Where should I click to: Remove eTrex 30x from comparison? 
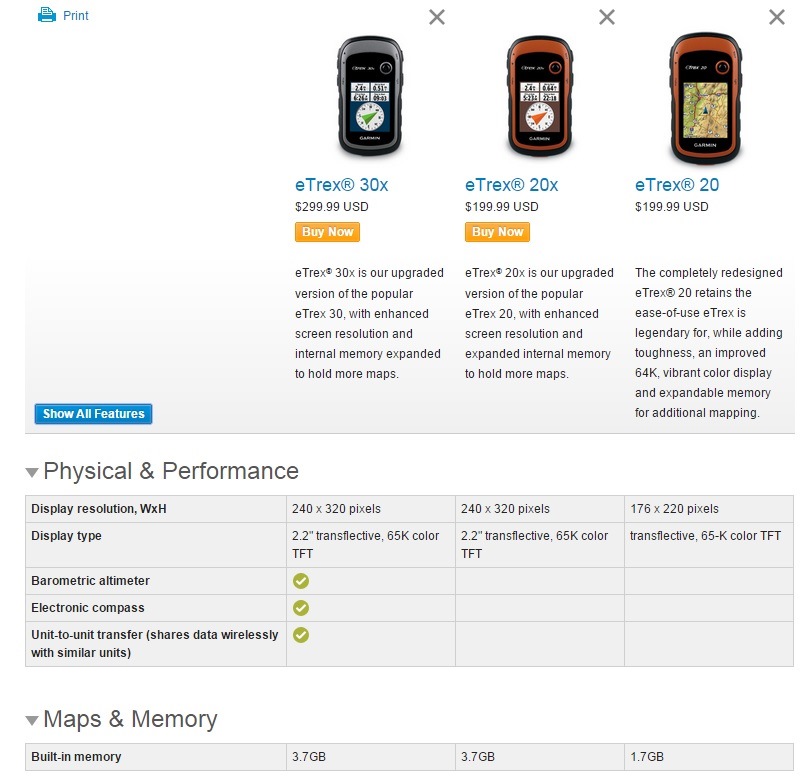click(437, 17)
